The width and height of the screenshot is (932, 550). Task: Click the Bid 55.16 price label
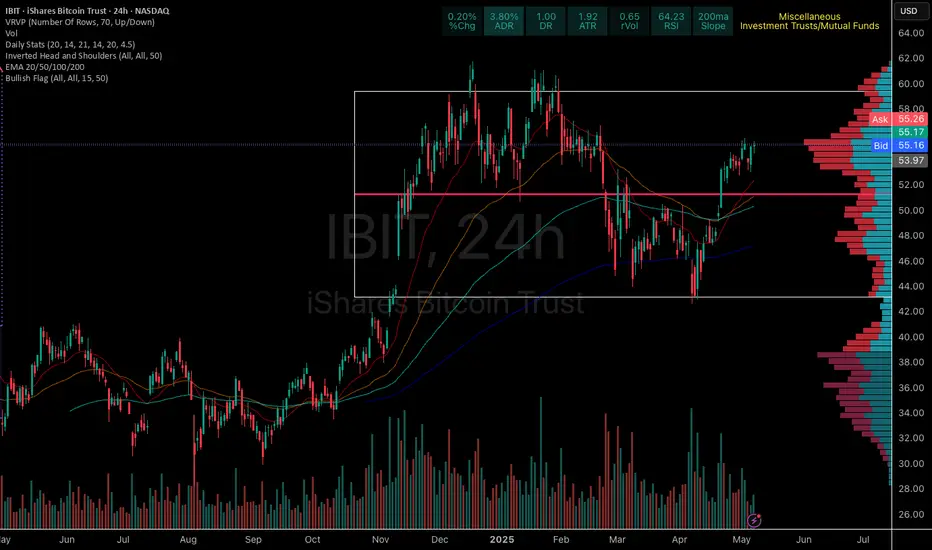(899, 146)
